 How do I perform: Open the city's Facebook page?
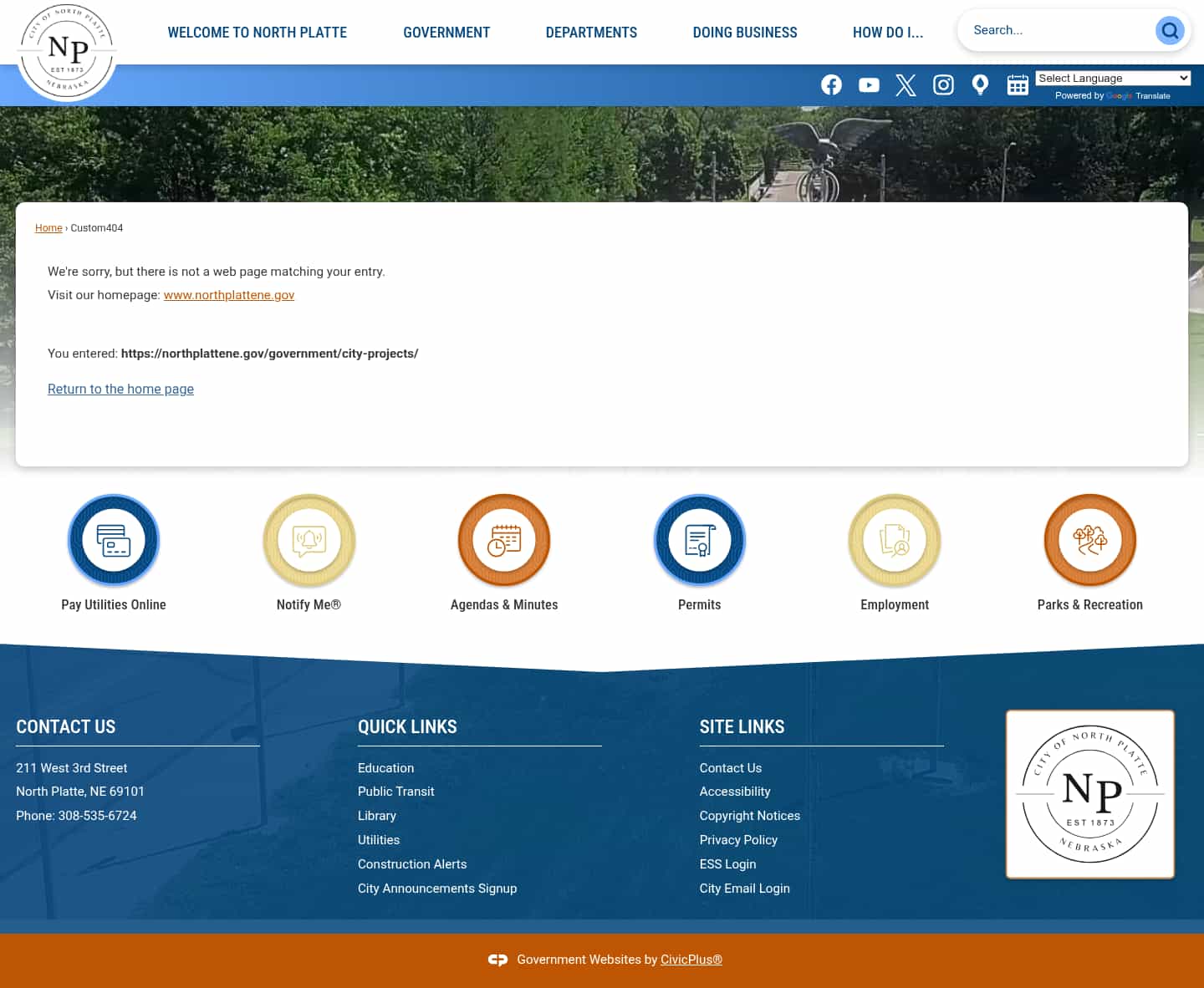[x=831, y=84]
